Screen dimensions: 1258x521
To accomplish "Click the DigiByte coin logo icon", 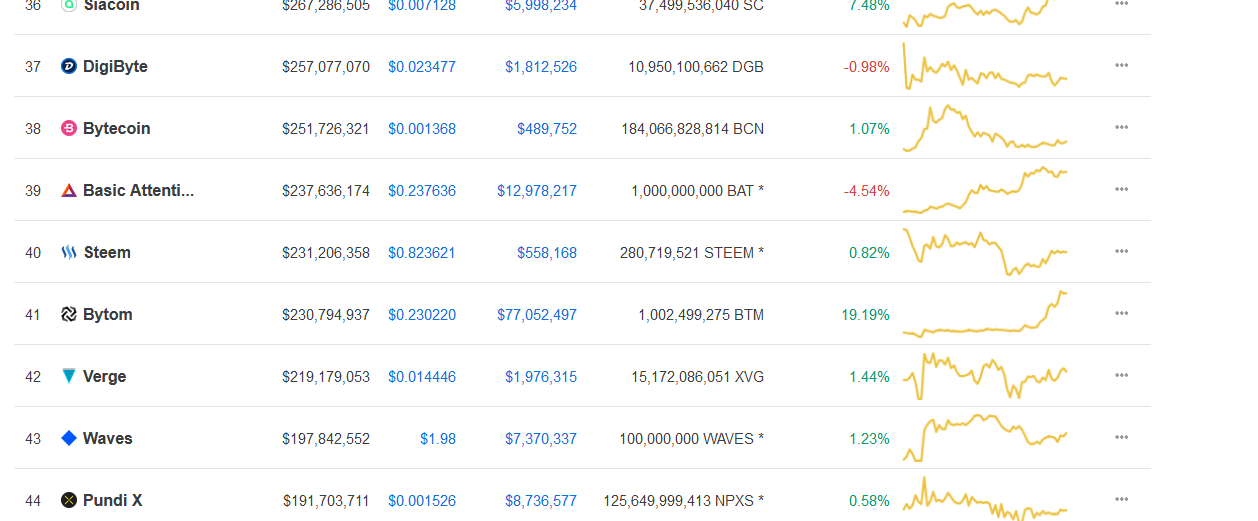I will (x=69, y=67).
